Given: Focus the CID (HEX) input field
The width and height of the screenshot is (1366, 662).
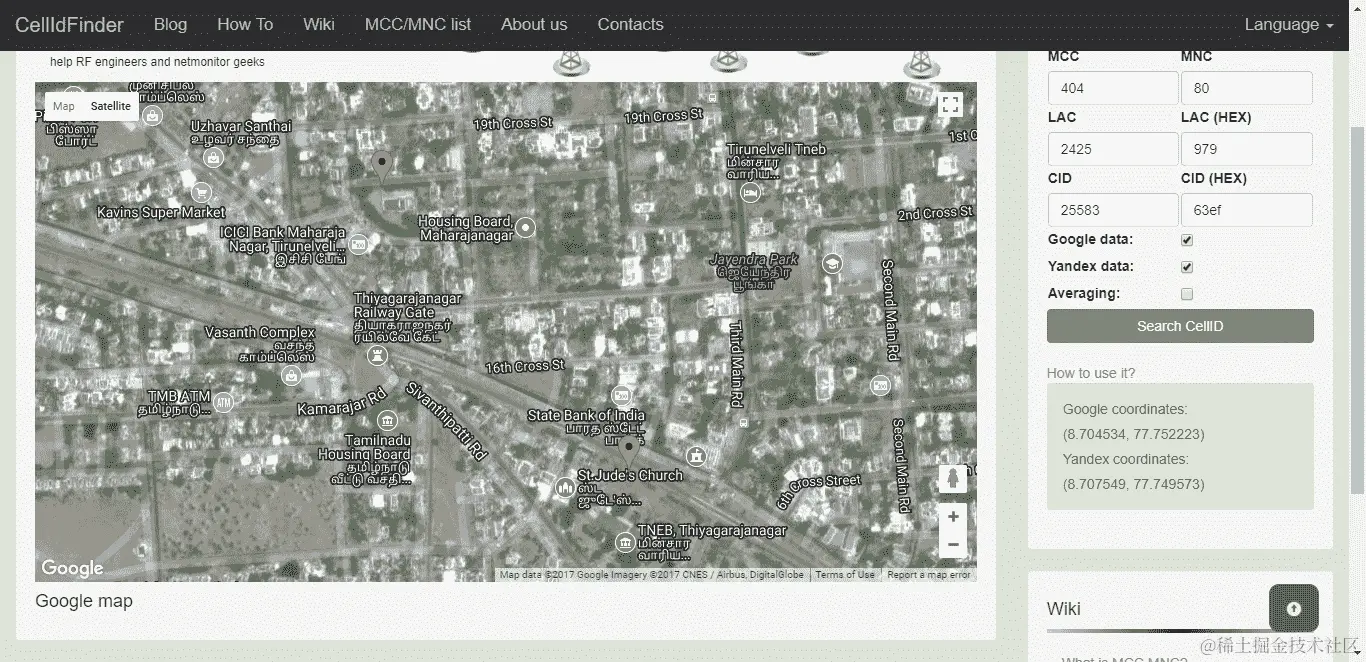Looking at the screenshot, I should click(1246, 210).
